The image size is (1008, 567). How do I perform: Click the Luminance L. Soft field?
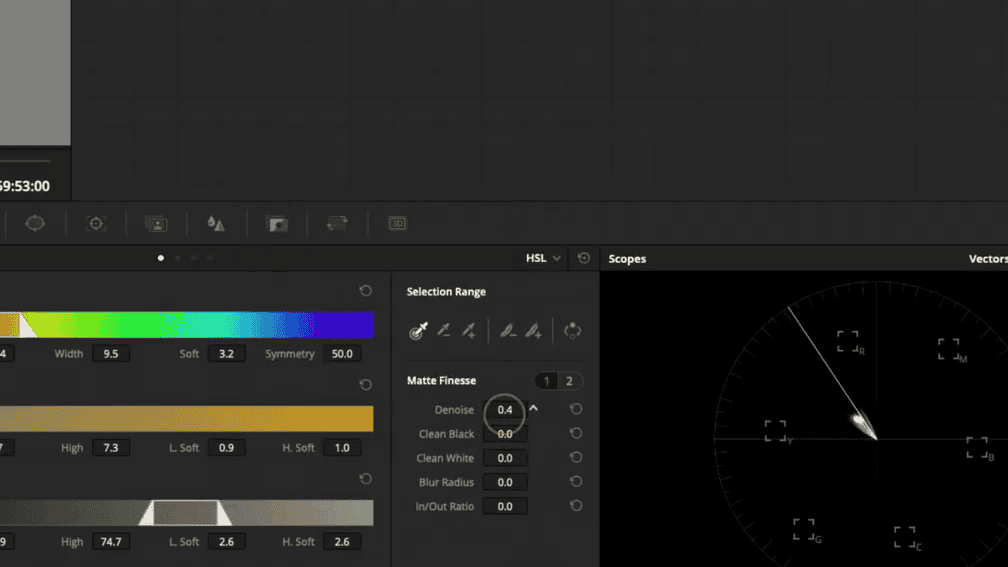[x=226, y=542]
